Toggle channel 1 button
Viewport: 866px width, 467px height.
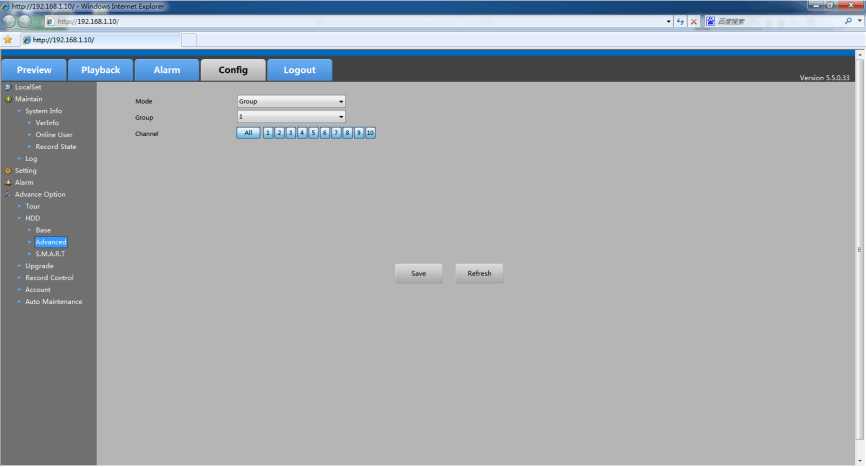pos(268,133)
